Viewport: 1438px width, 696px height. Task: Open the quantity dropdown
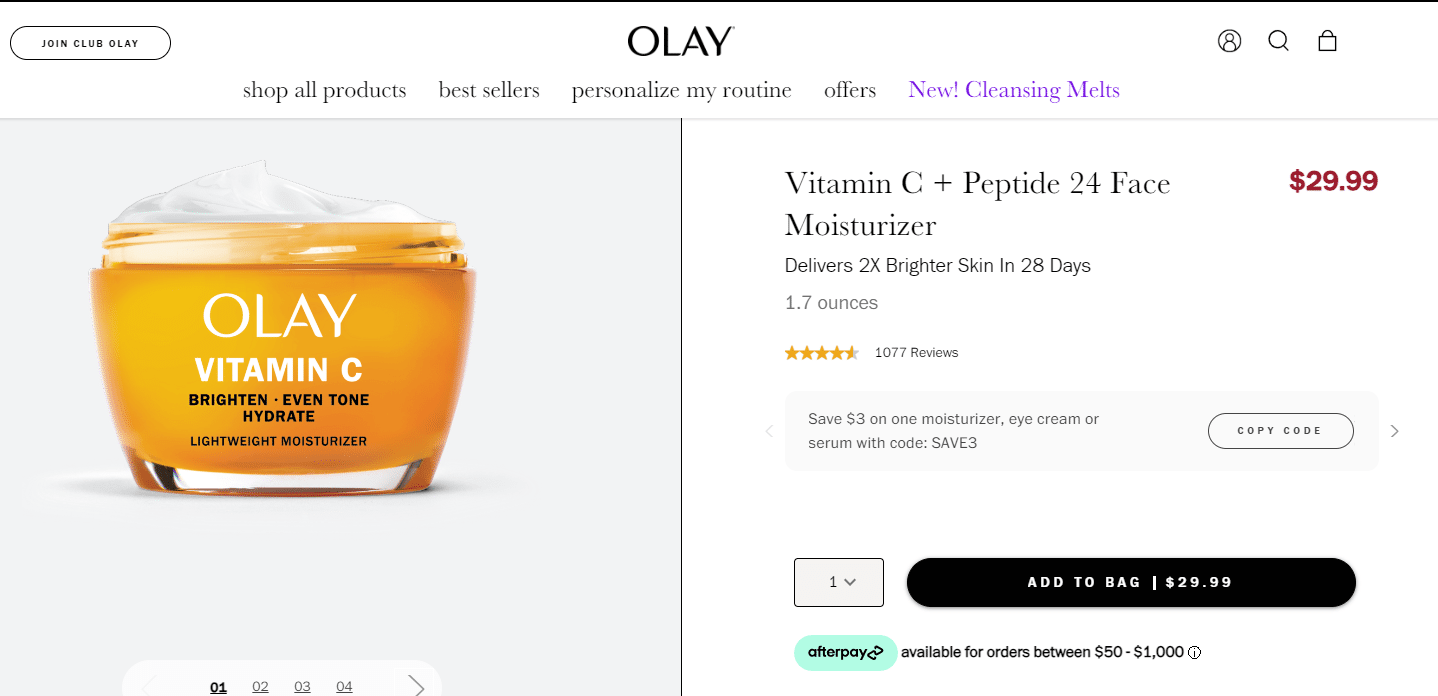(839, 582)
